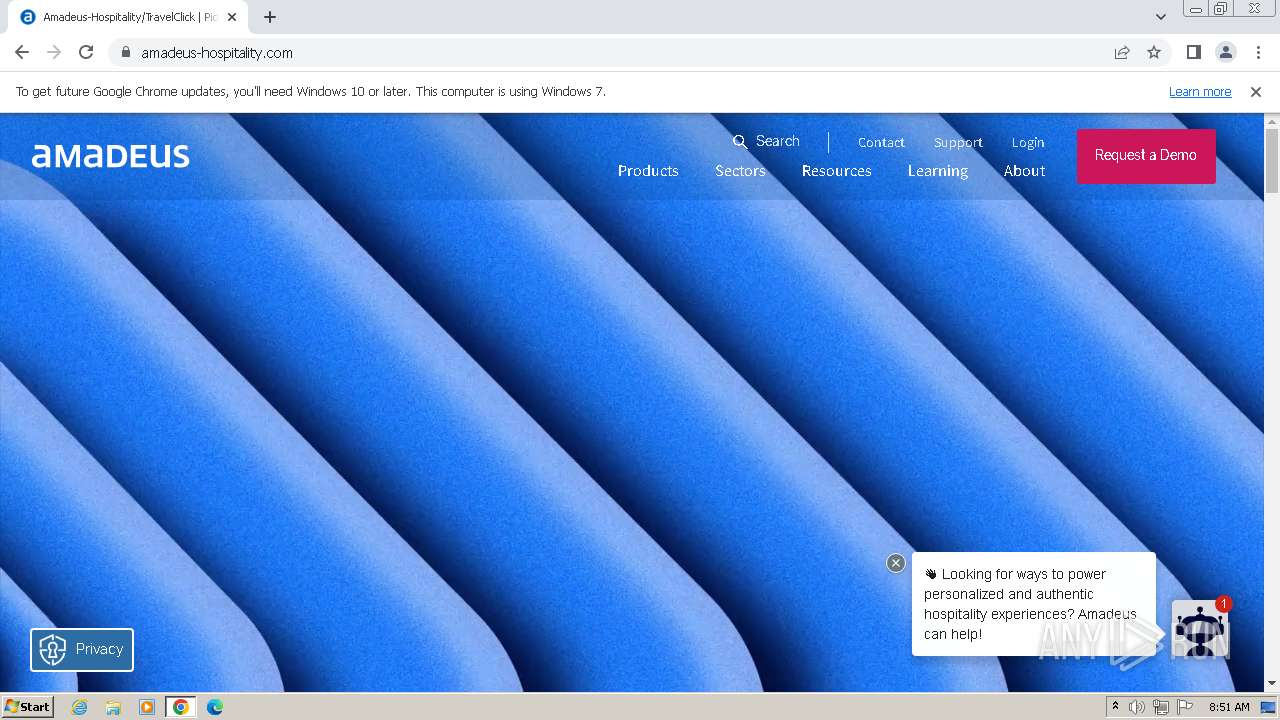Click the 8:51 AM system clock
Screen dimensions: 1280x720
tap(1229, 707)
